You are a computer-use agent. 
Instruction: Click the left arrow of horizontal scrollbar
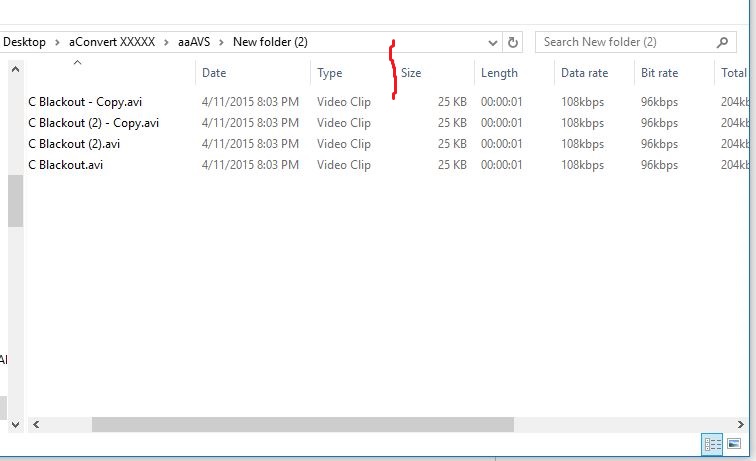37,424
